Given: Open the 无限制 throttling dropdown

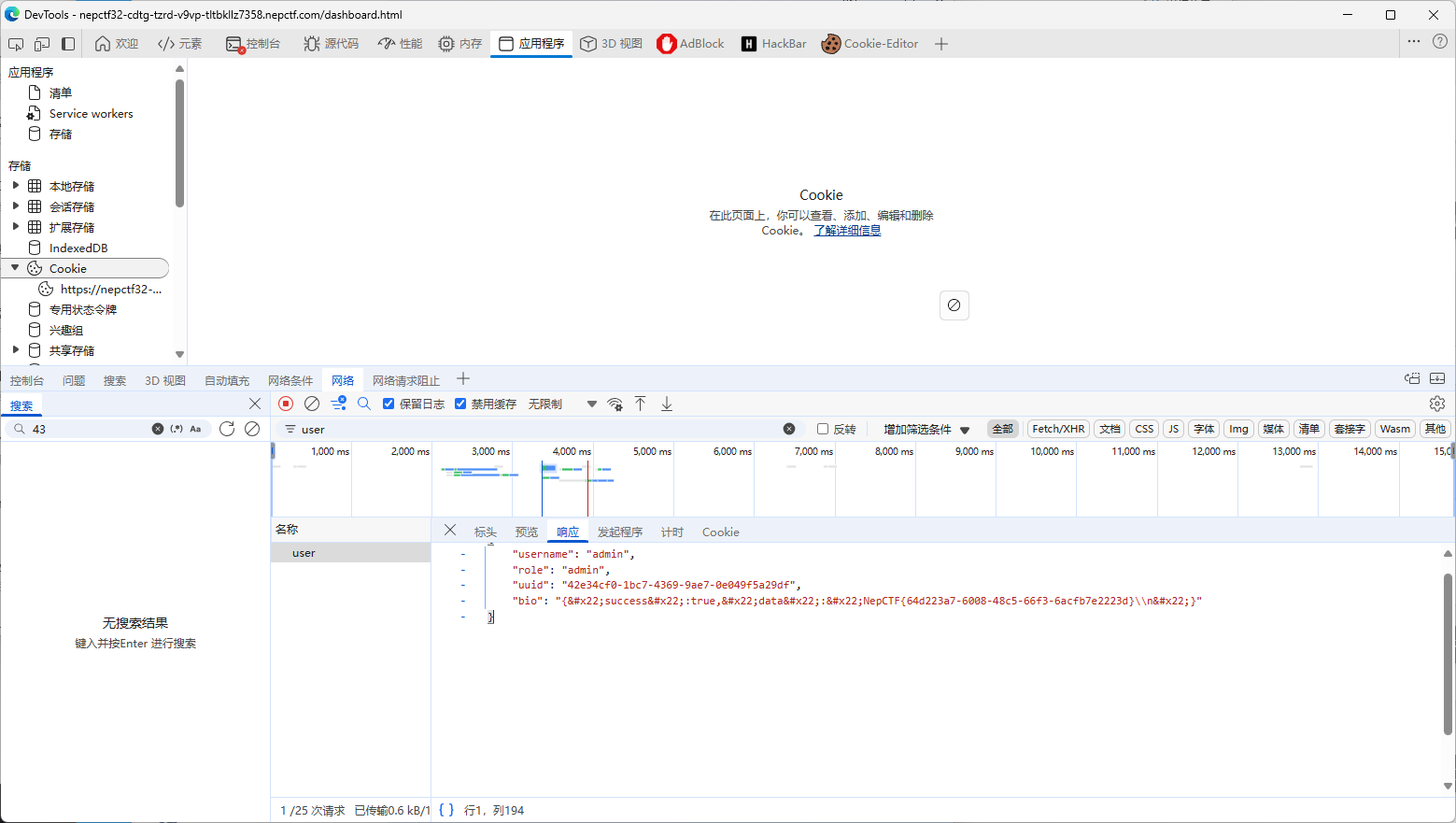Looking at the screenshot, I should click(x=562, y=404).
